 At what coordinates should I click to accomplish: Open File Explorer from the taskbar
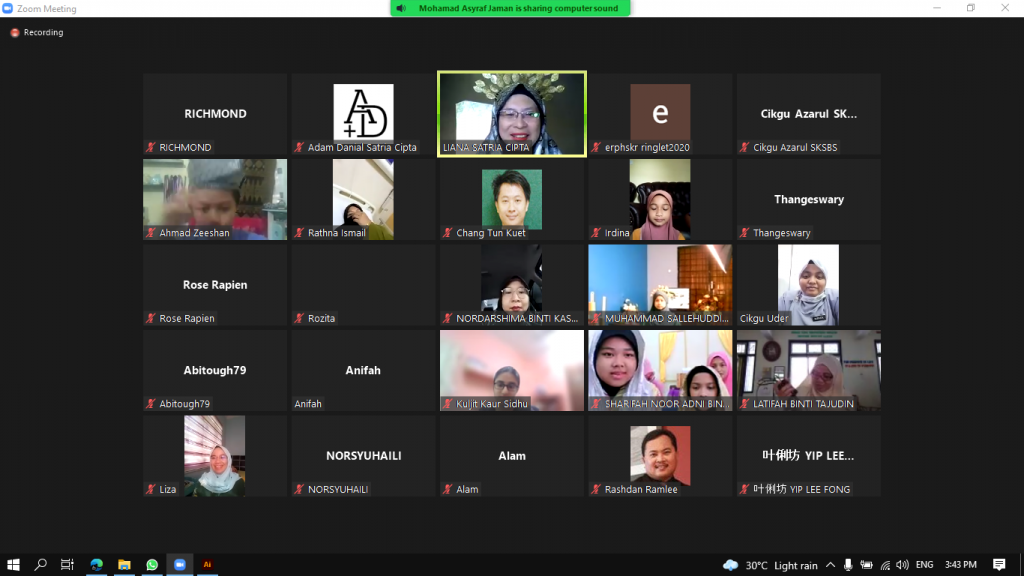pos(124,565)
